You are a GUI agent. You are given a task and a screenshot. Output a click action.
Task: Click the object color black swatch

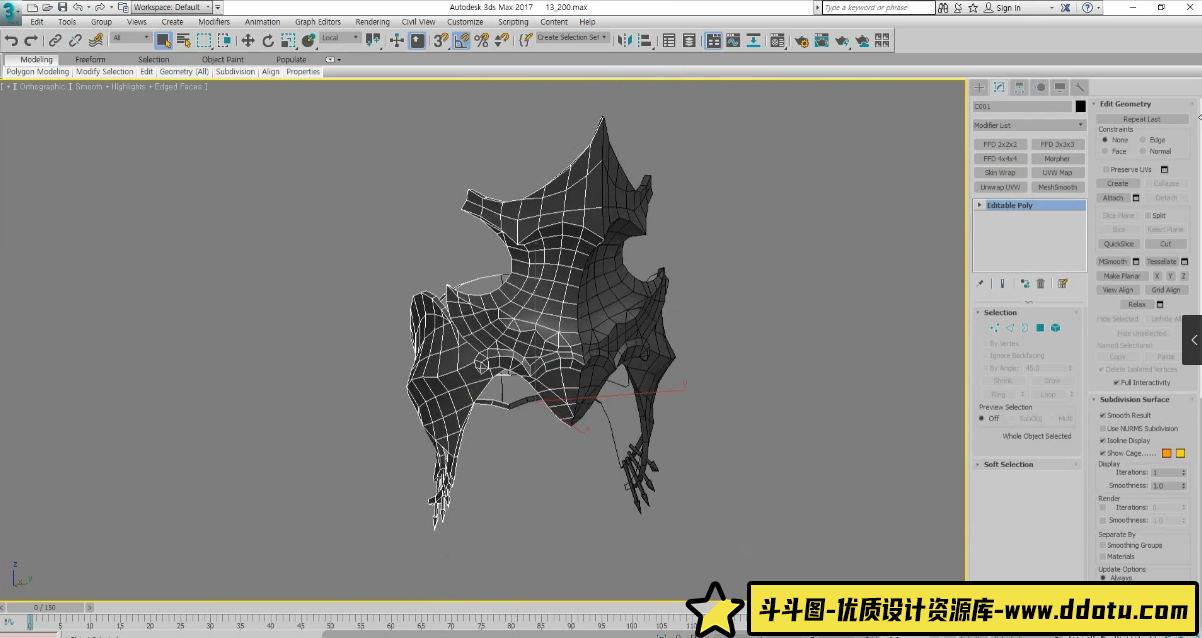(1080, 106)
